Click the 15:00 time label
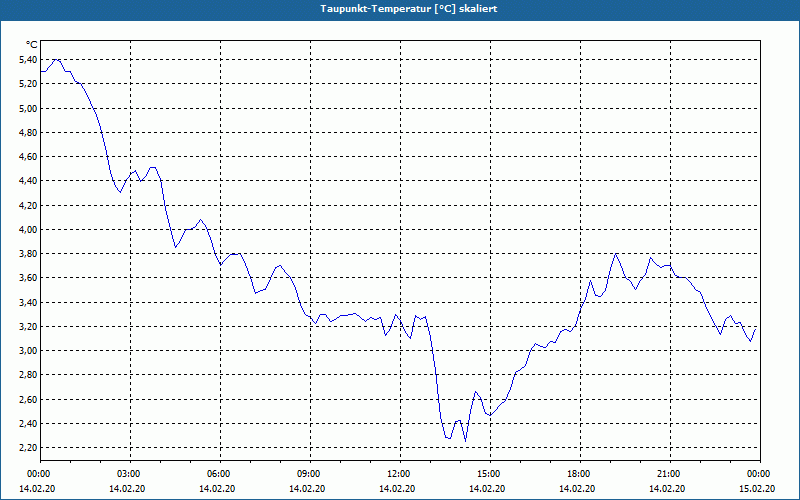The width and height of the screenshot is (800, 500). (x=490, y=474)
